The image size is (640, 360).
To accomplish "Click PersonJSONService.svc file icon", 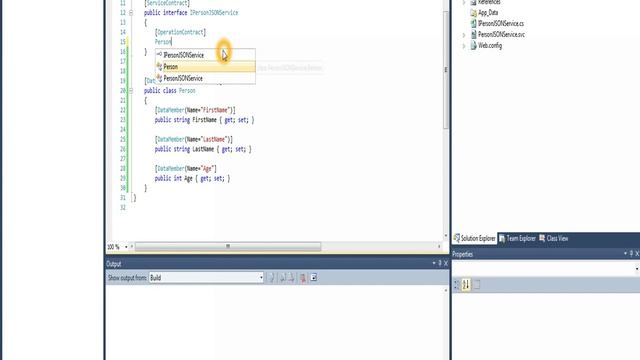I will coord(473,35).
